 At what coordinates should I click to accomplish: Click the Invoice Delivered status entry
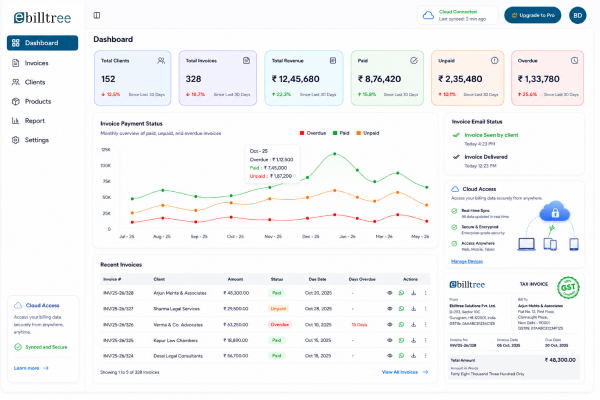[x=486, y=157]
